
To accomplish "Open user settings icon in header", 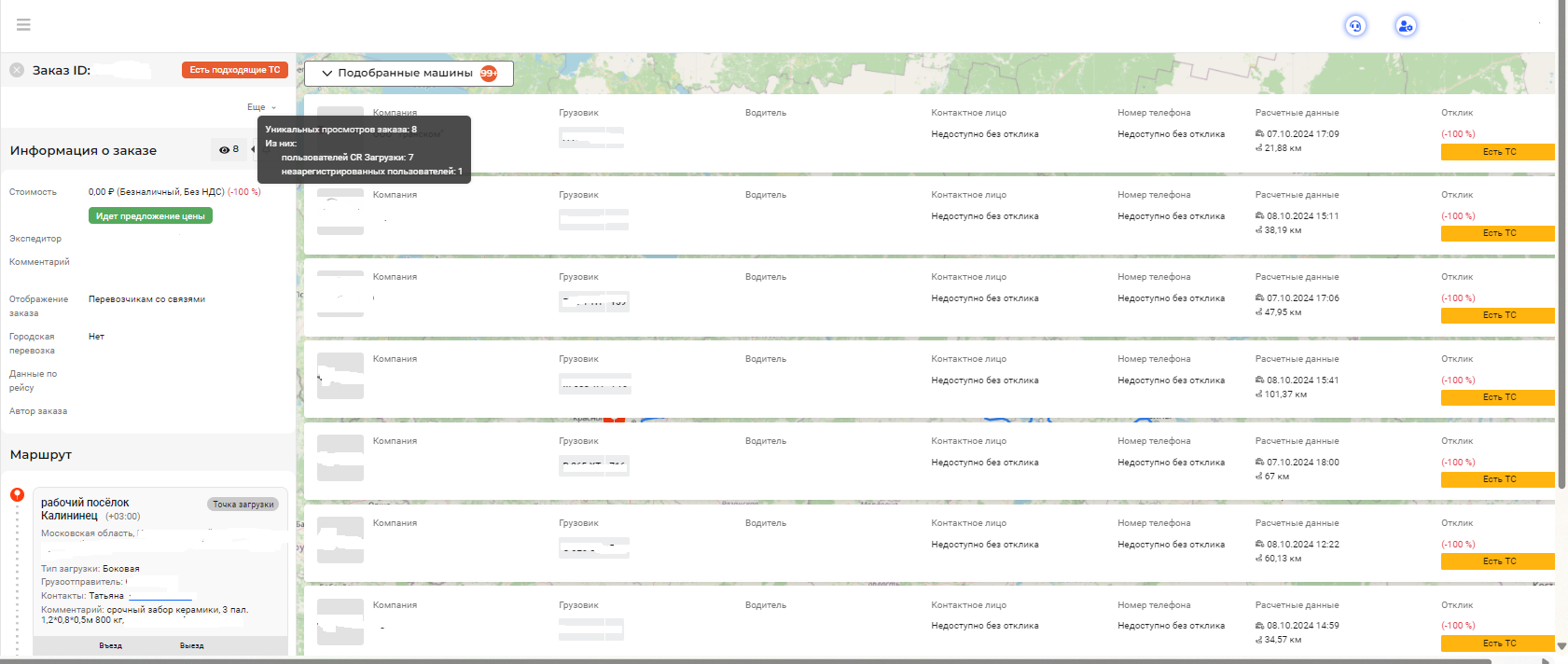I will coord(1406,26).
